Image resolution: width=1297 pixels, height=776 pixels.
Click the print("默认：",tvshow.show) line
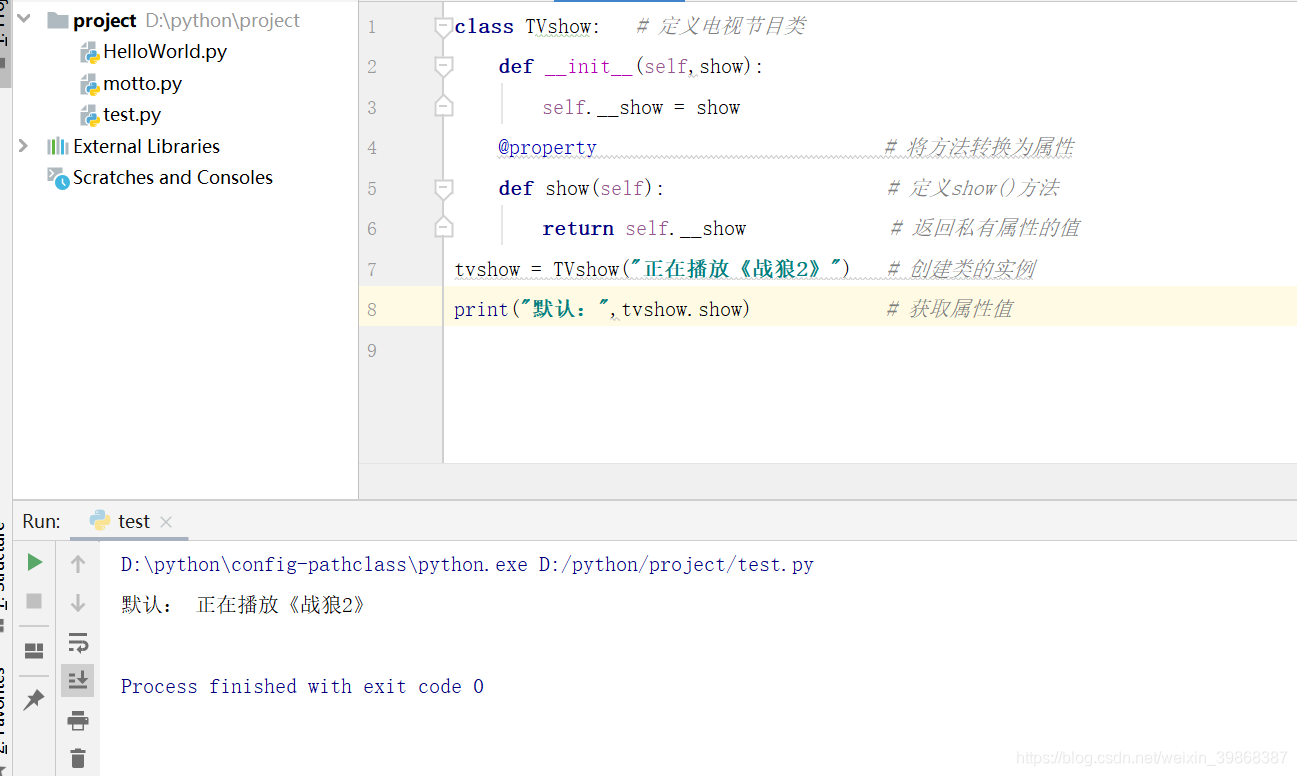point(602,309)
